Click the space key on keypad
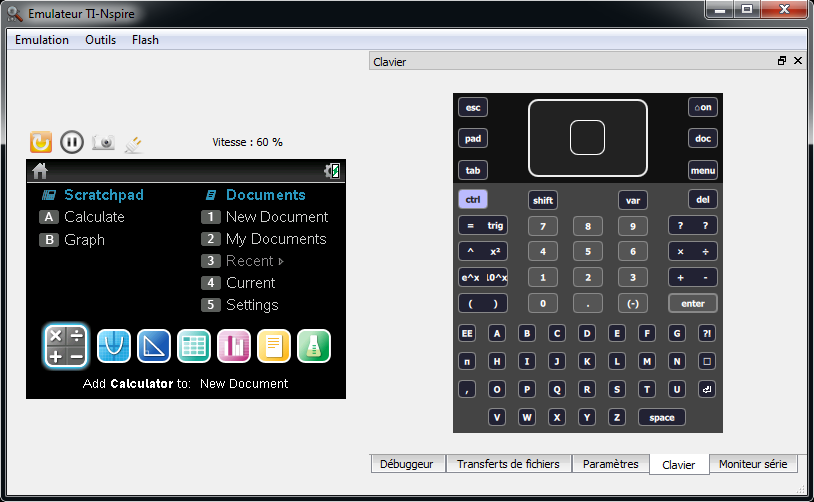Screen dimensions: 814x502 point(662,417)
